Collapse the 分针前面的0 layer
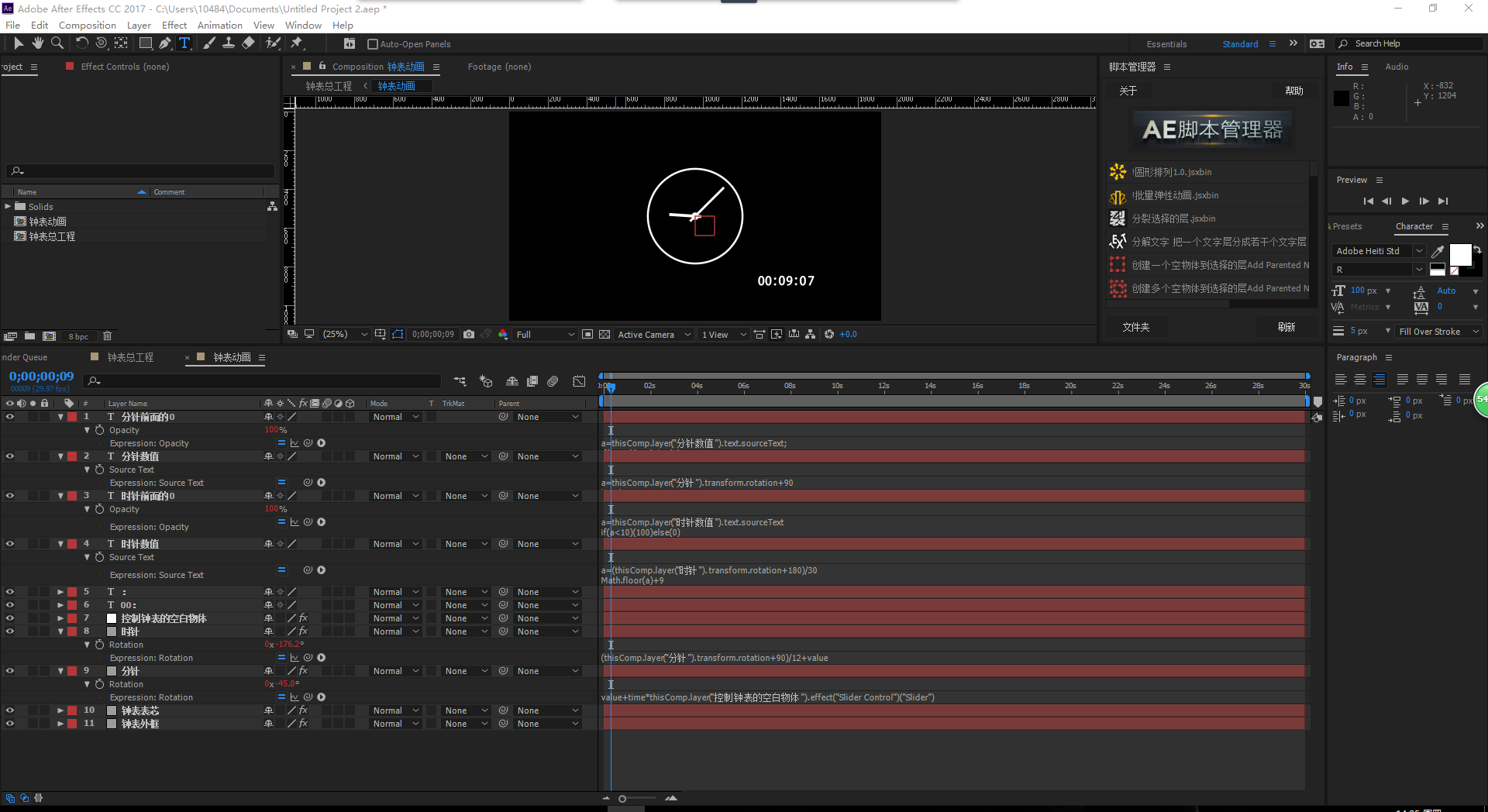The image size is (1488, 812). pyautogui.click(x=60, y=417)
